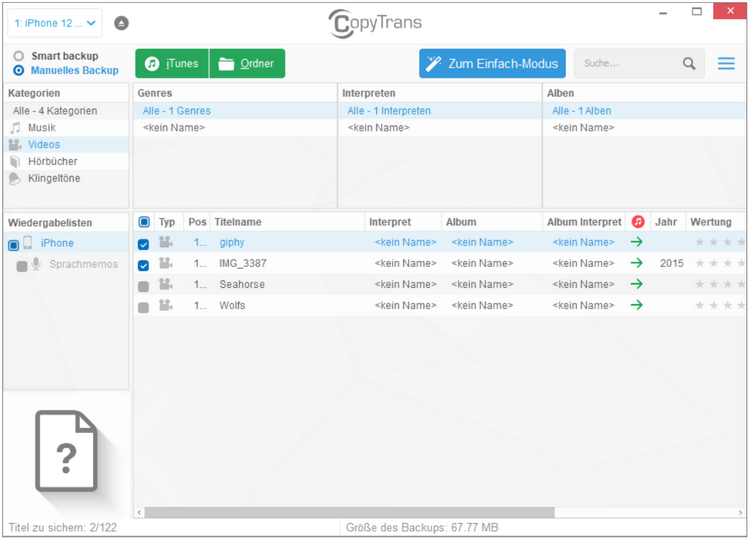Image resolution: width=750 pixels, height=540 pixels.
Task: Click the iTunes backup button
Action: pyautogui.click(x=172, y=63)
